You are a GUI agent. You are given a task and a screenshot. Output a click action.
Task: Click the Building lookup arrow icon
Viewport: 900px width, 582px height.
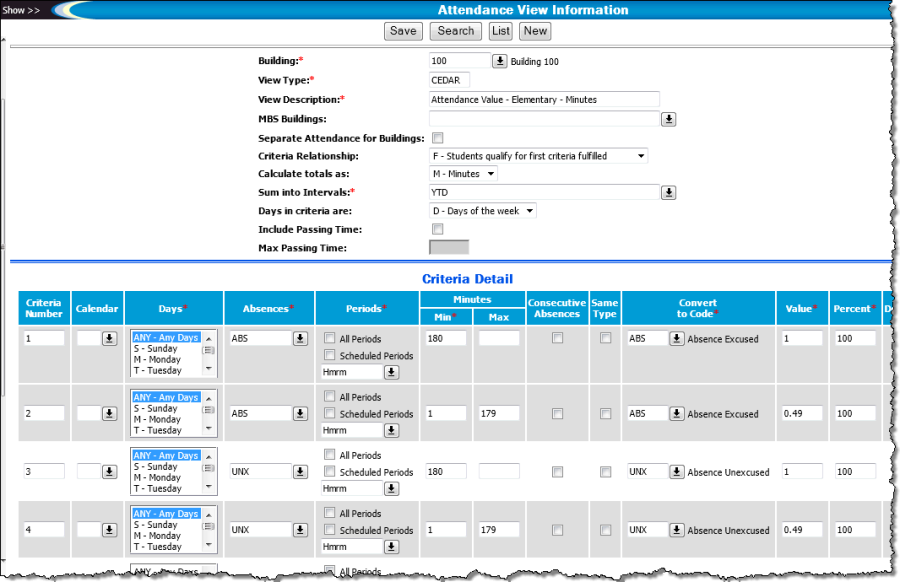500,61
